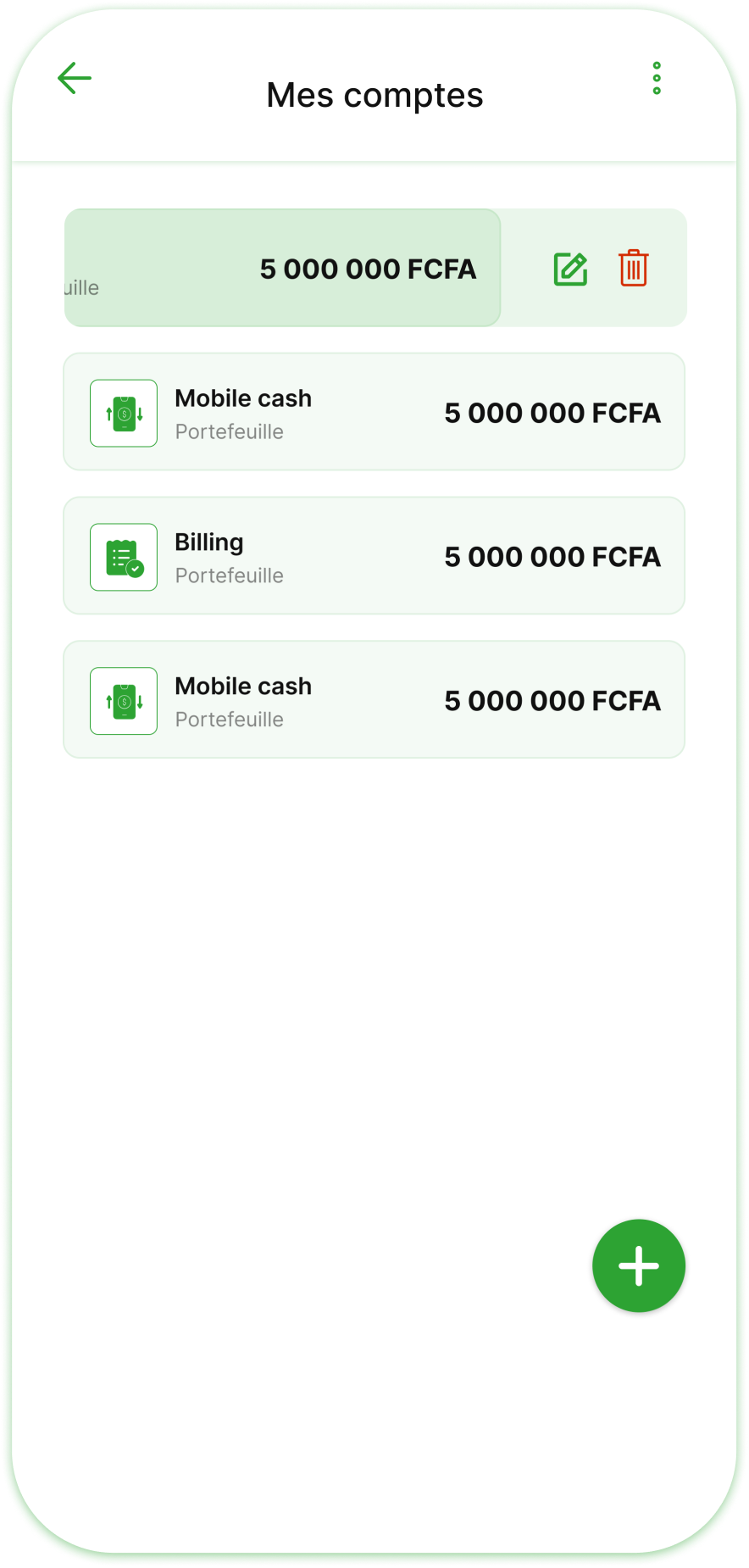Click the first Mobile cash name label

pyautogui.click(x=243, y=398)
